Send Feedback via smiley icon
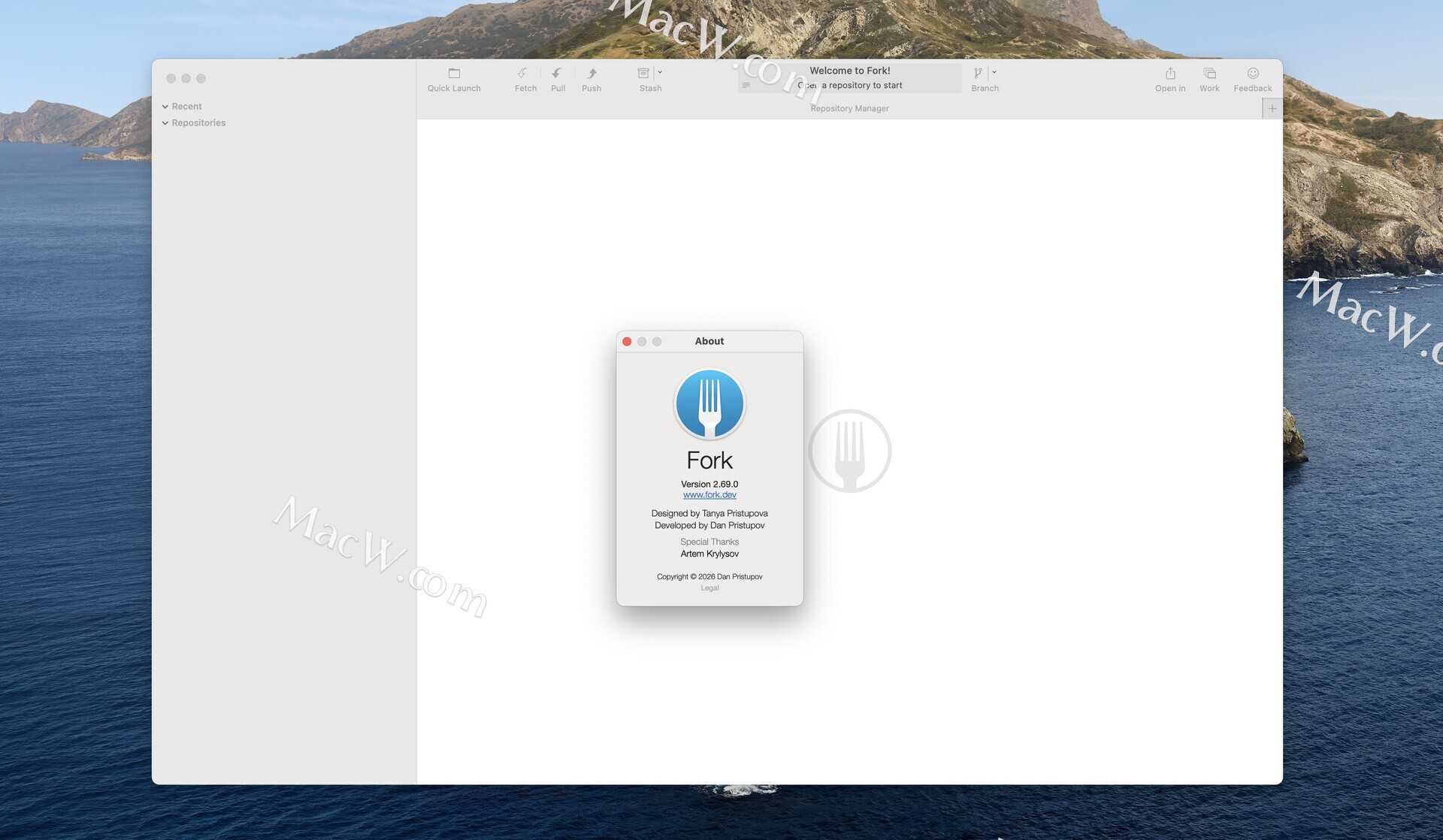Screen dimensions: 1443x840 point(1253,74)
